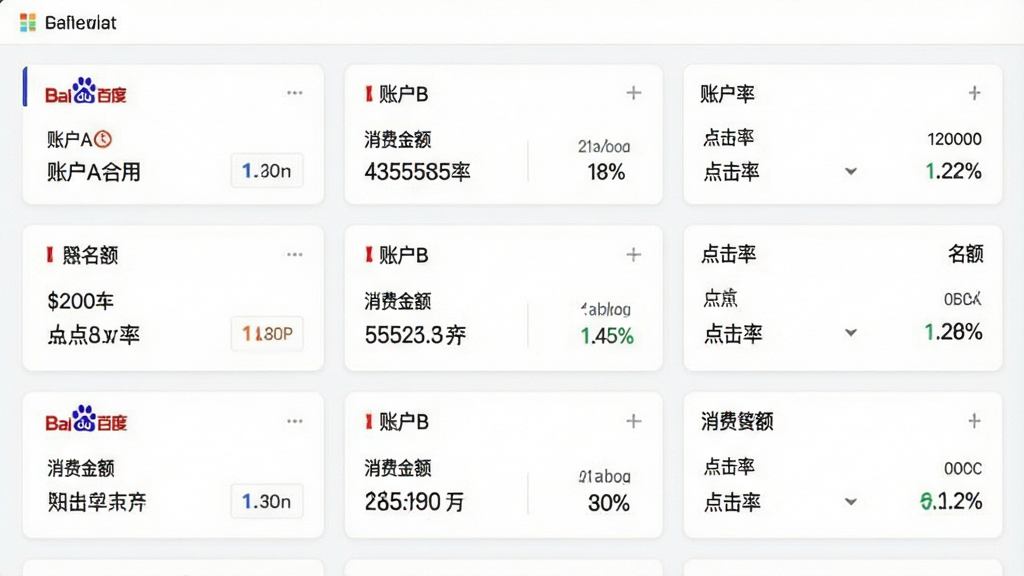1024x576 pixels.
Task: Click the Baidu logo on top card
Action: (86, 91)
